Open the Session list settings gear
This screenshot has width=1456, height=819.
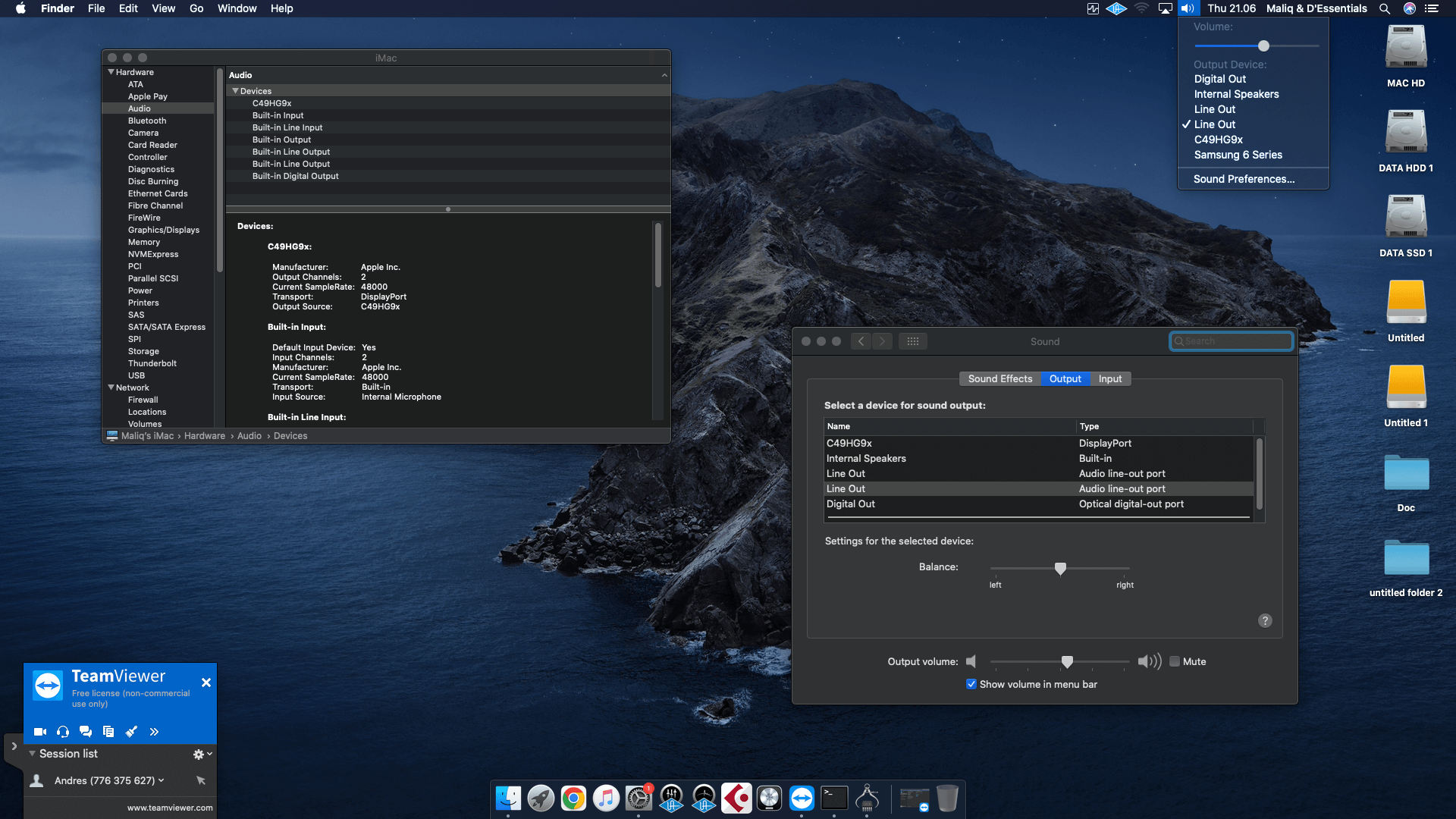[199, 754]
